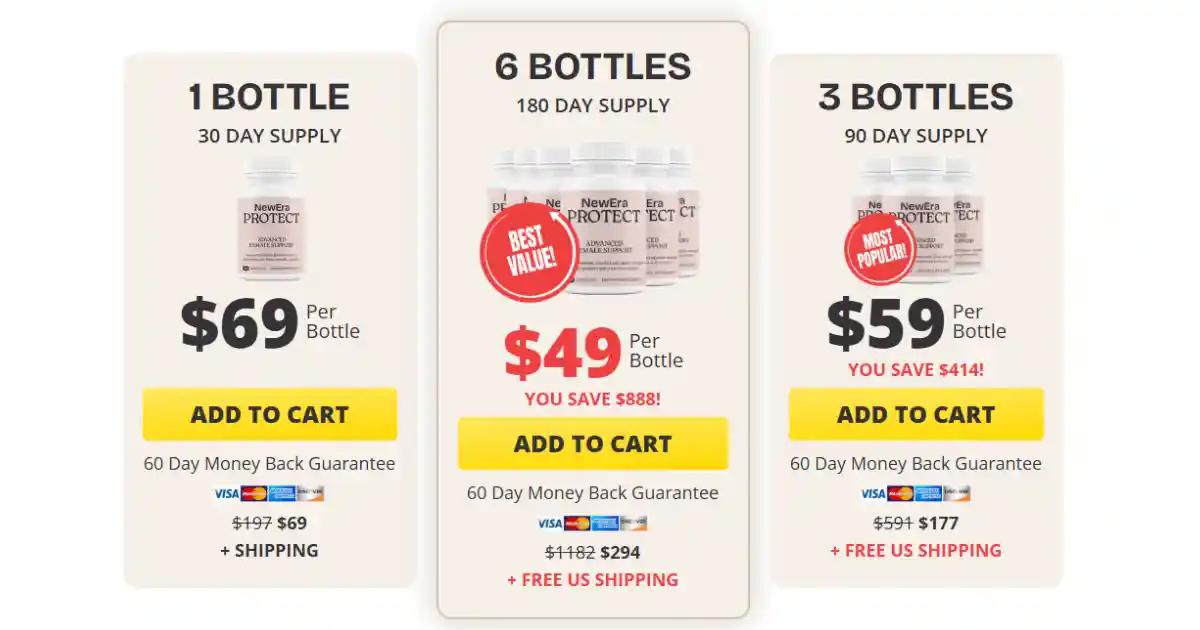Click the Discover icon in the 1 Bottle card
Image resolution: width=1200 pixels, height=630 pixels.
311,493
